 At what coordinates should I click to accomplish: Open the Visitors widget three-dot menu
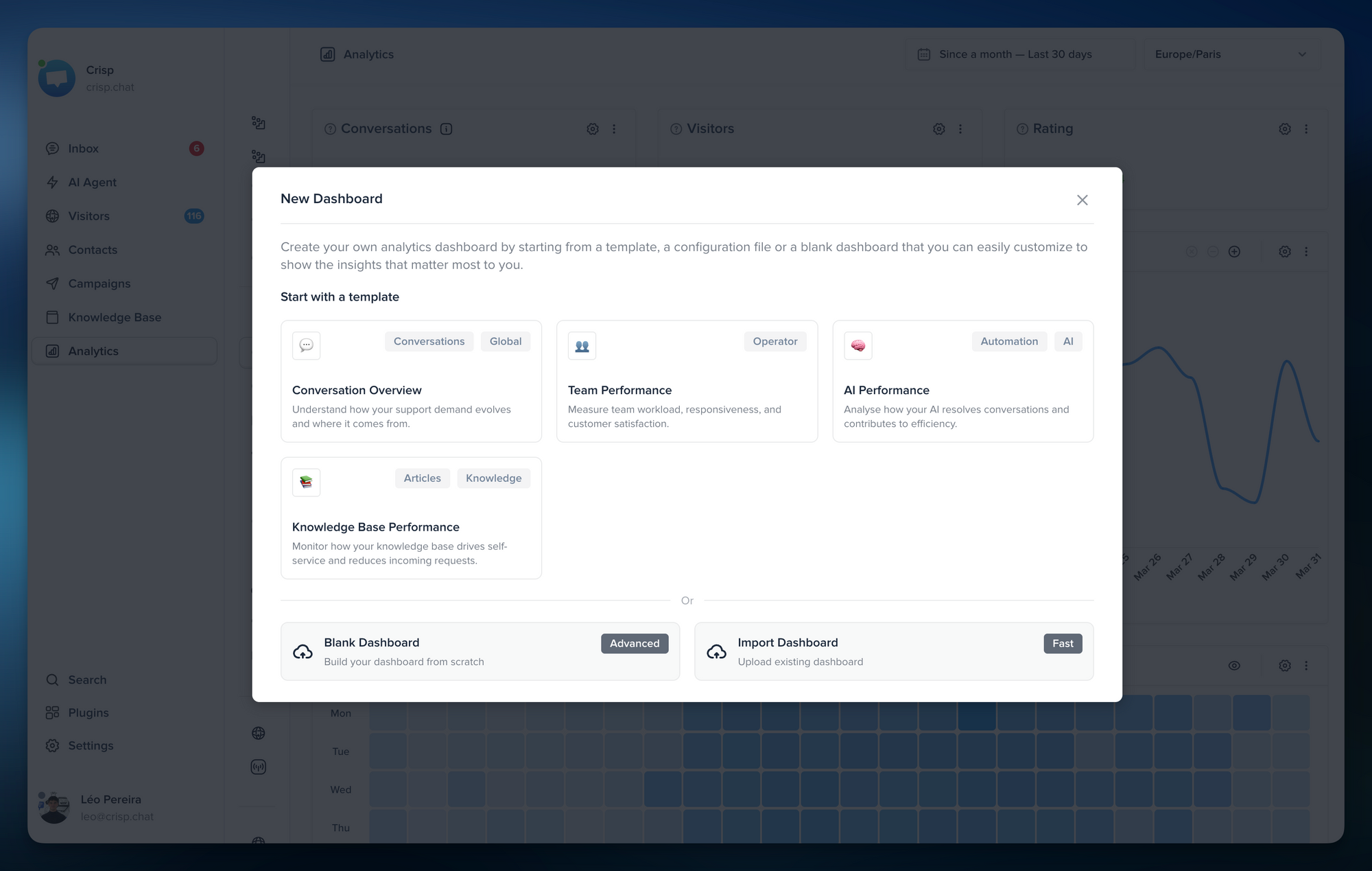click(960, 129)
